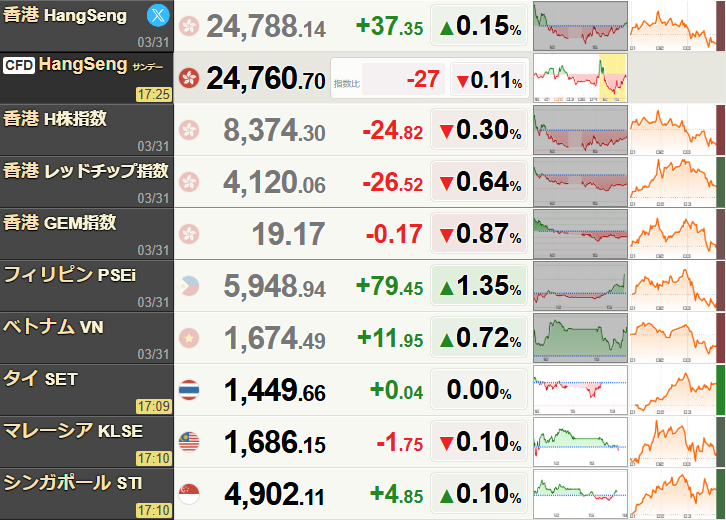Click the X (Twitter) share icon
Image resolution: width=726 pixels, height=520 pixels.
point(158,16)
